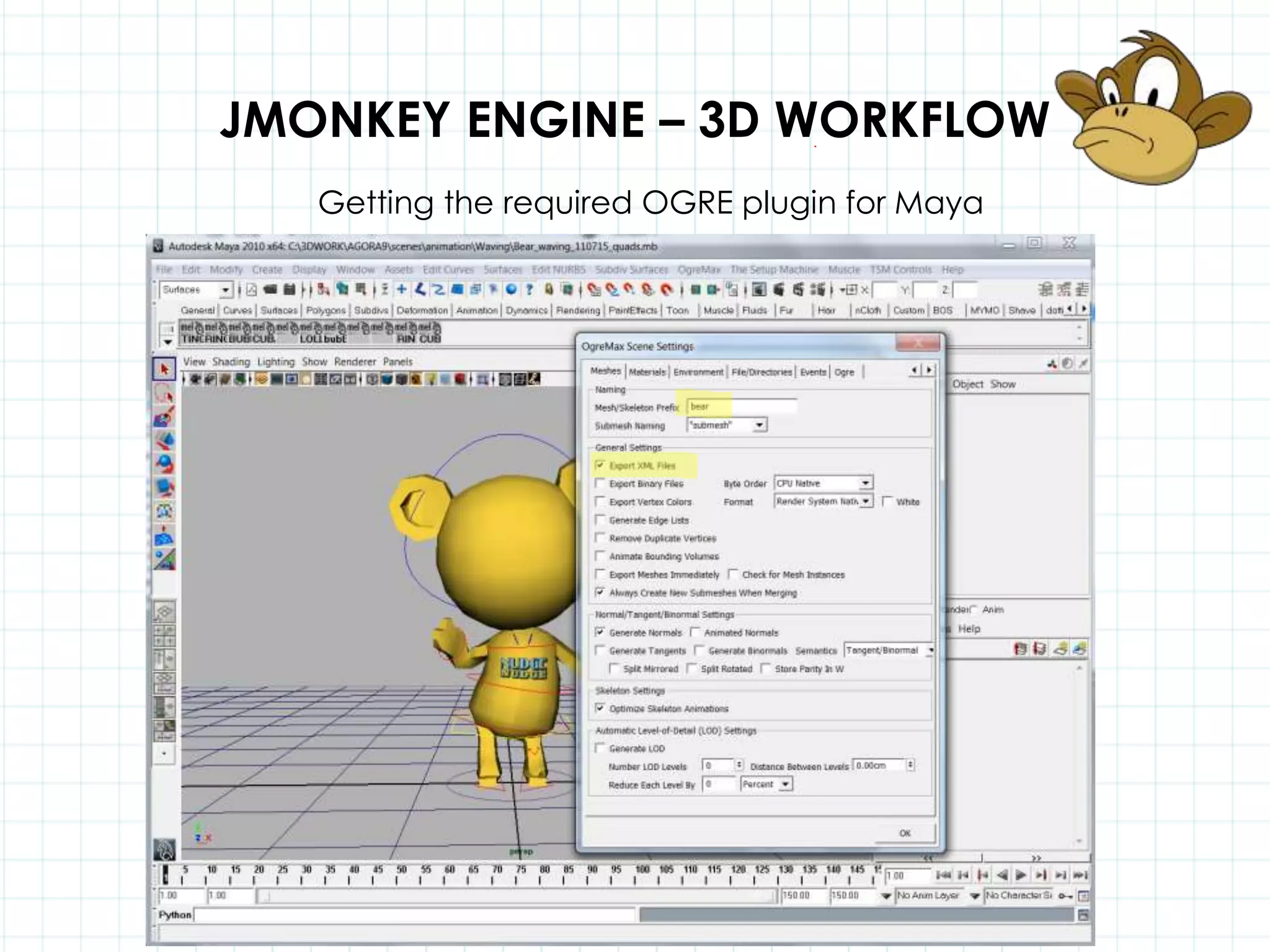
Task: Open the Semantics Tangent/Binormal dropdown
Action: [889, 650]
